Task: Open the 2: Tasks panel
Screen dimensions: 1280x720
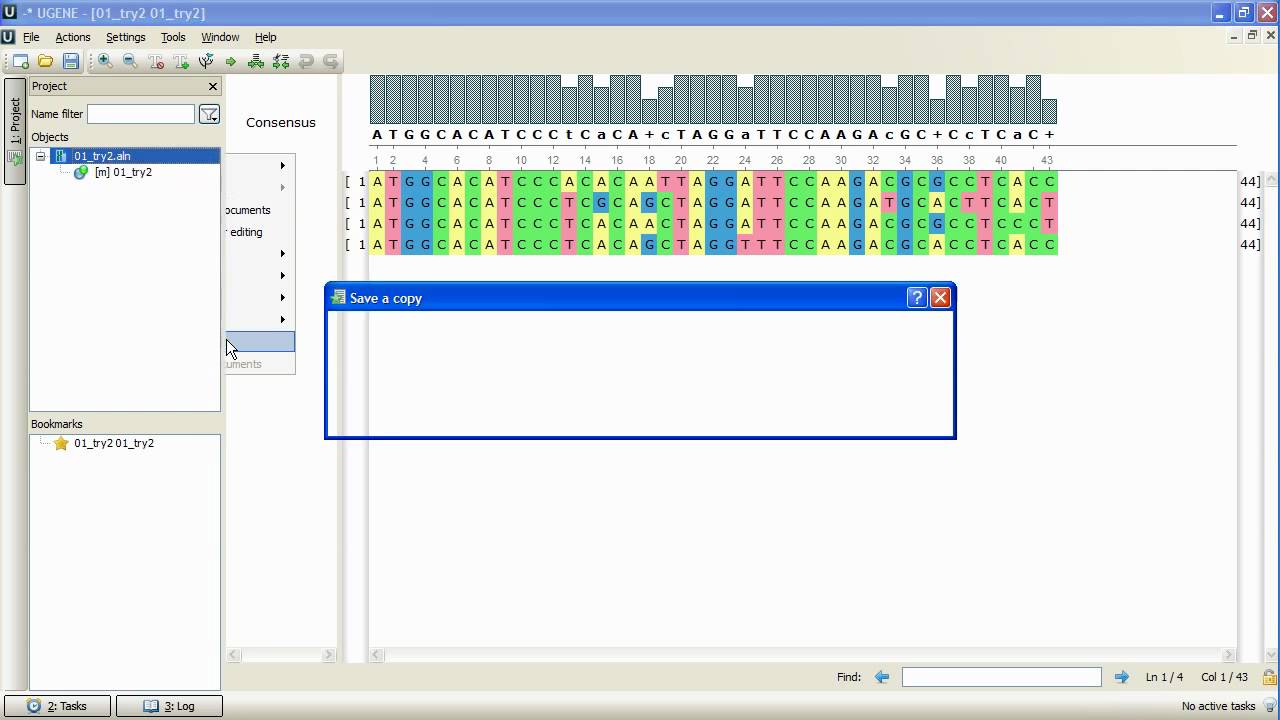Action: point(58,706)
